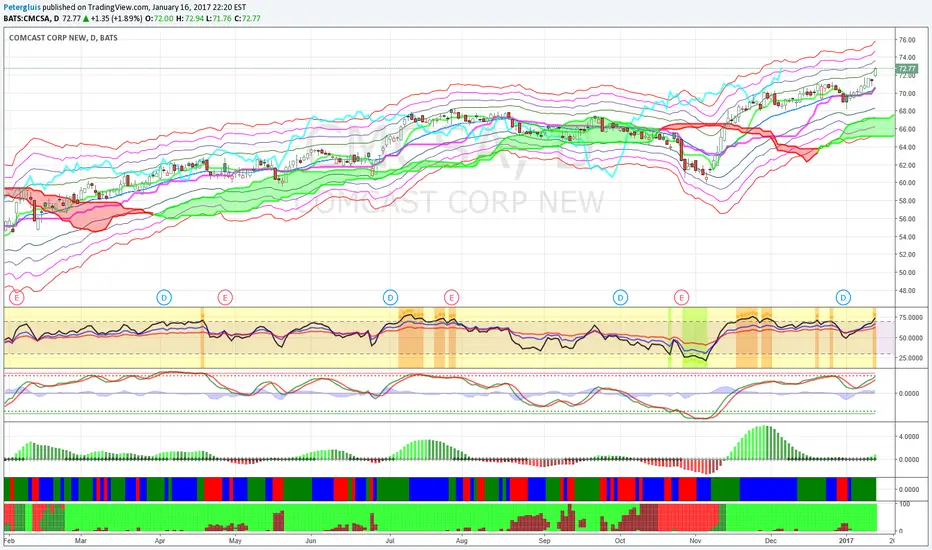
Task: Click the Jun label on time axis
Action: click(x=310, y=541)
